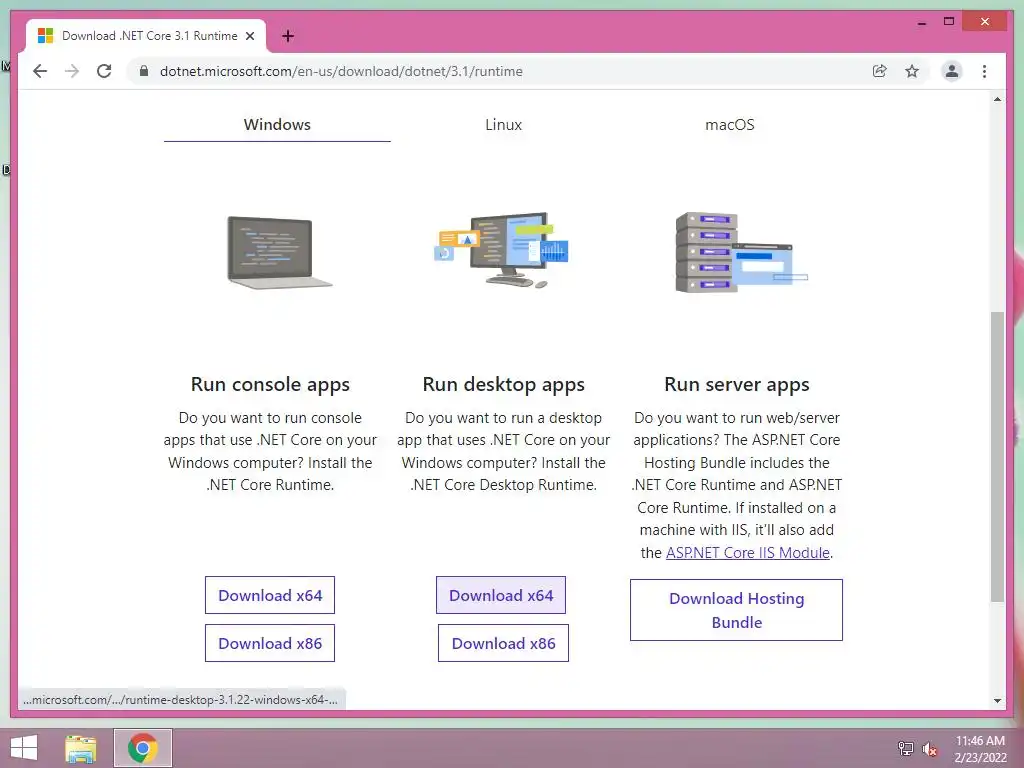Open the Windows Start menu
The image size is (1024, 768).
tap(24, 748)
